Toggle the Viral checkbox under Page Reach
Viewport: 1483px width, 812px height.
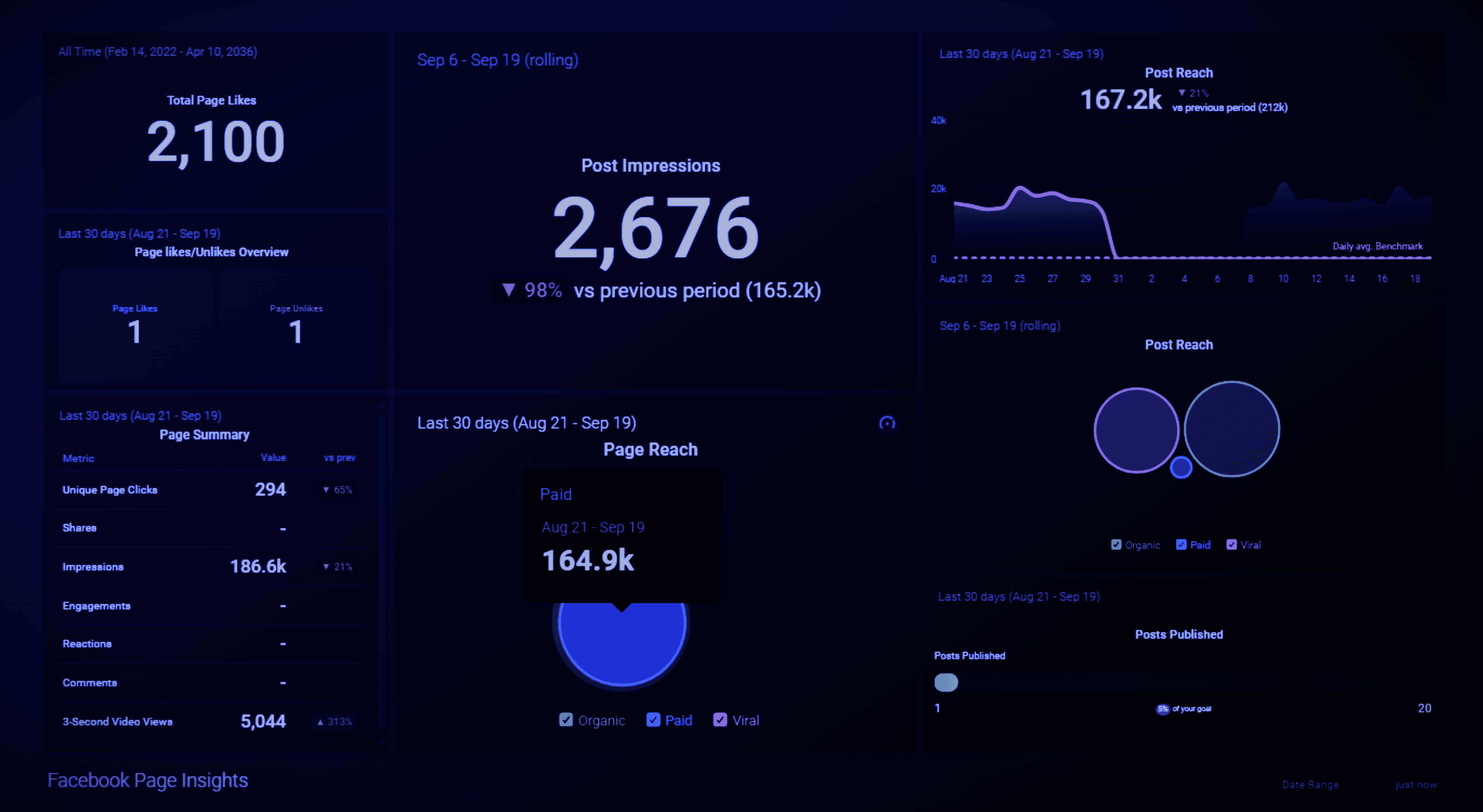(720, 720)
